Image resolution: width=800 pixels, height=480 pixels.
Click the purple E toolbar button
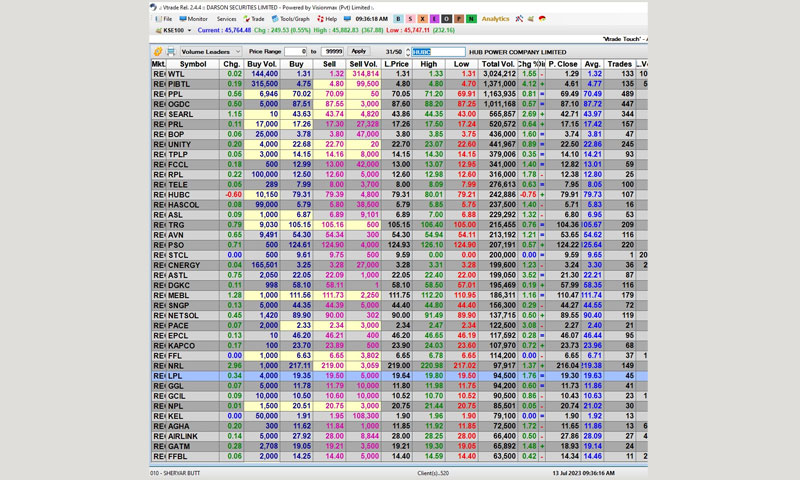click(x=435, y=19)
